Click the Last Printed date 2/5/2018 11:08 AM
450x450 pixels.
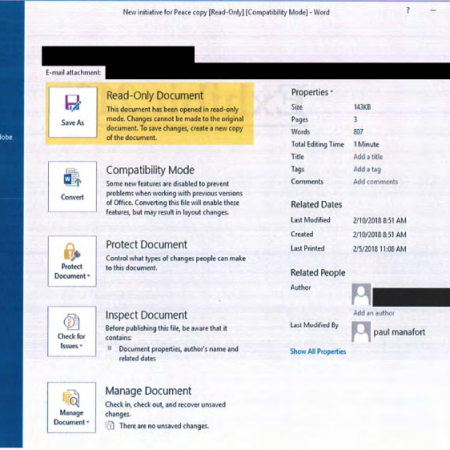[380, 249]
